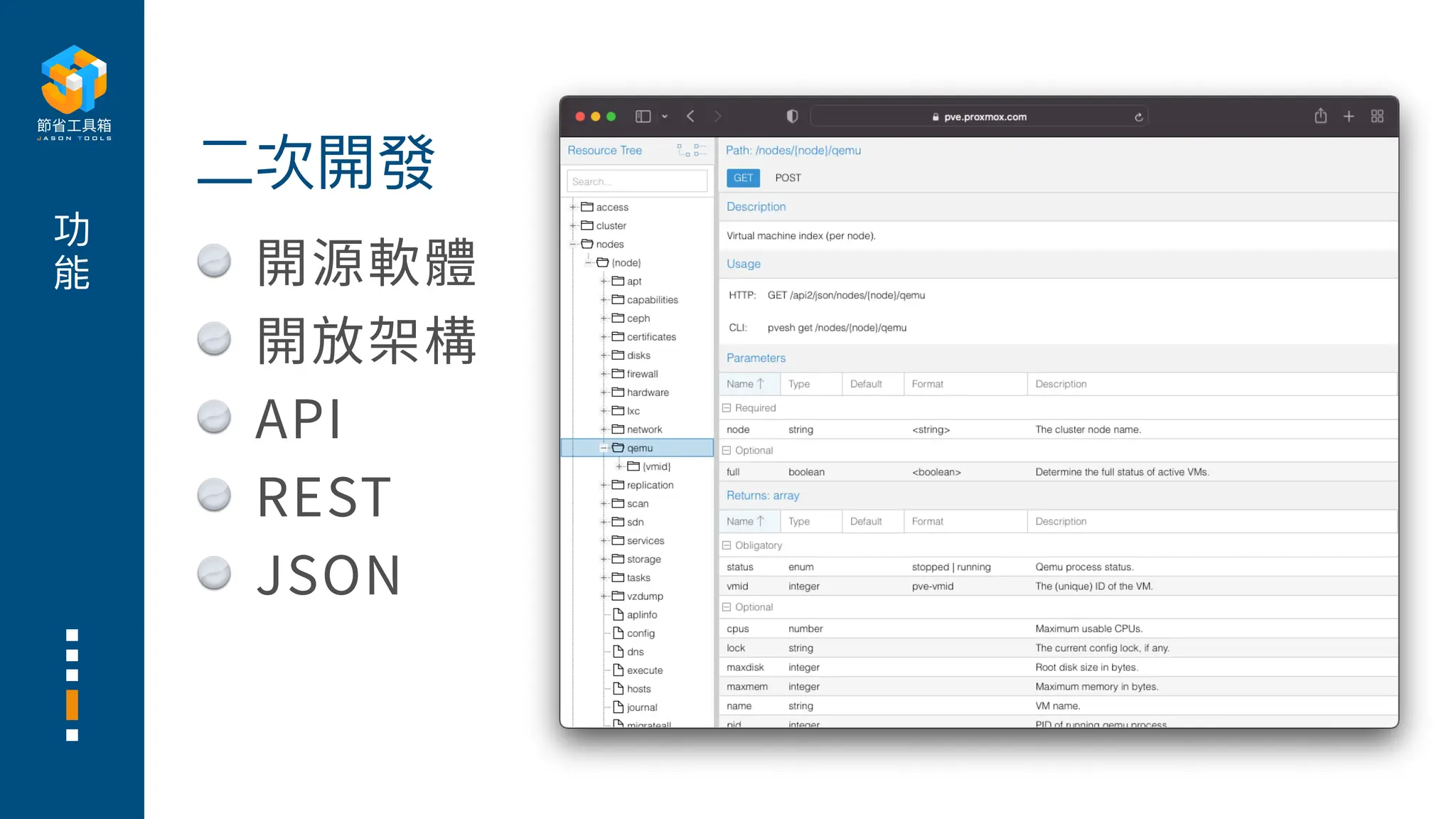
Task: Show the tab overview grid icon
Action: tap(1377, 117)
